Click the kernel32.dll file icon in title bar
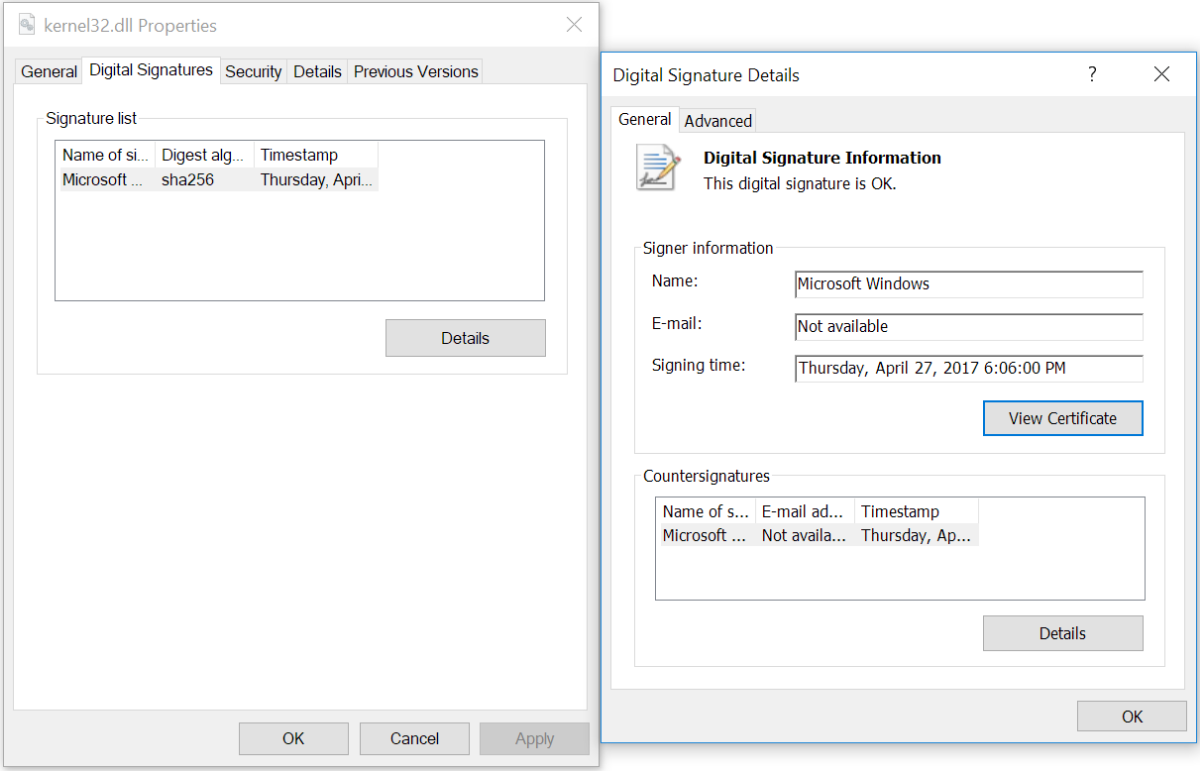 pos(29,25)
